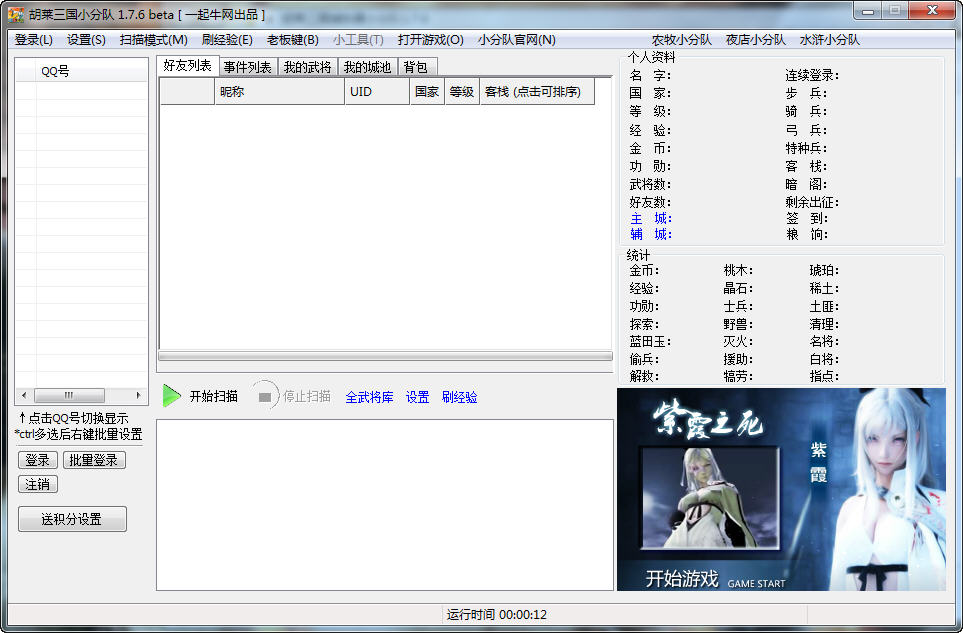Click the app icon in title bar
The height and width of the screenshot is (633, 963).
click(16, 14)
